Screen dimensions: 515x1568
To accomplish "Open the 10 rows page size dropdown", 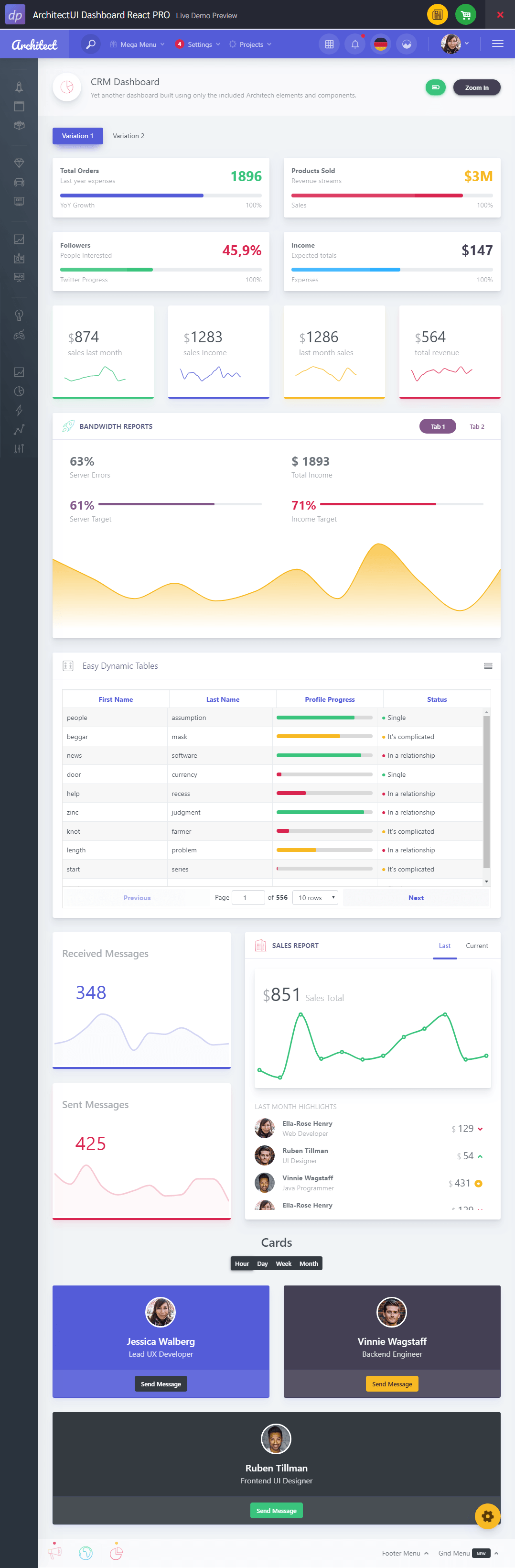I will coord(315,897).
